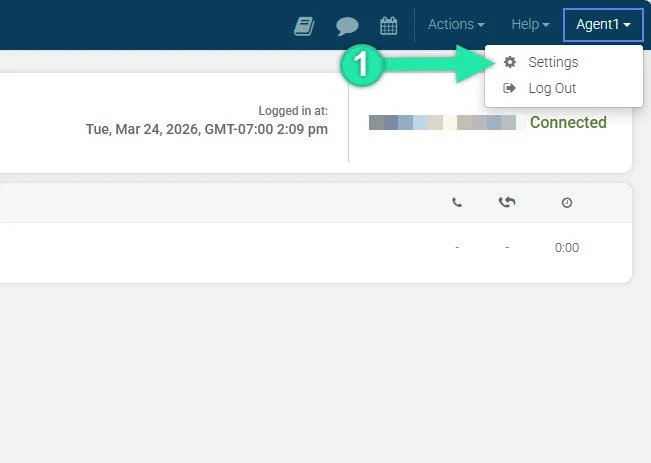Toggle the Agent1 user menu
The image size is (651, 463).
point(603,25)
